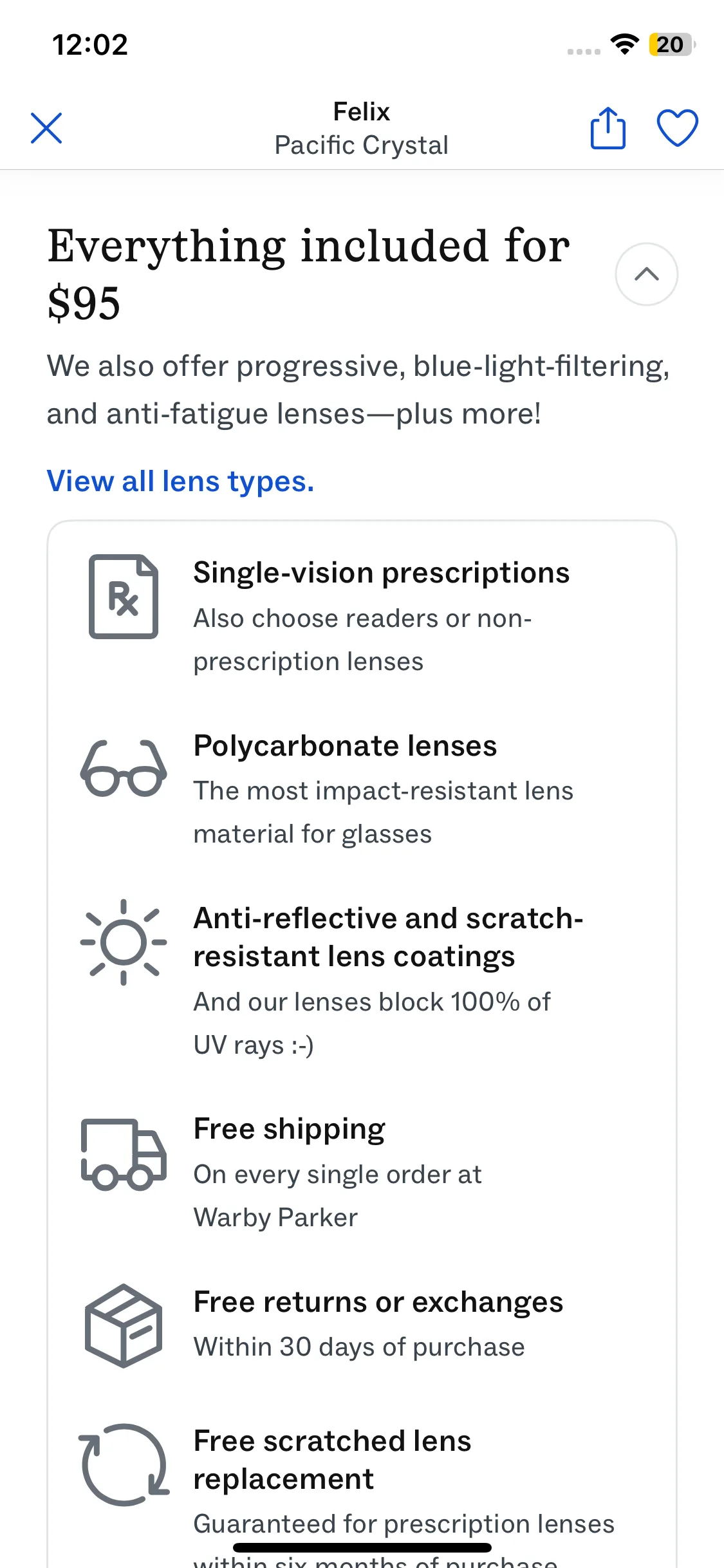This screenshot has height=1568, width=724.
Task: Tap the Anti-reflective and scratch-resistant coatings heading
Action: pos(388,937)
